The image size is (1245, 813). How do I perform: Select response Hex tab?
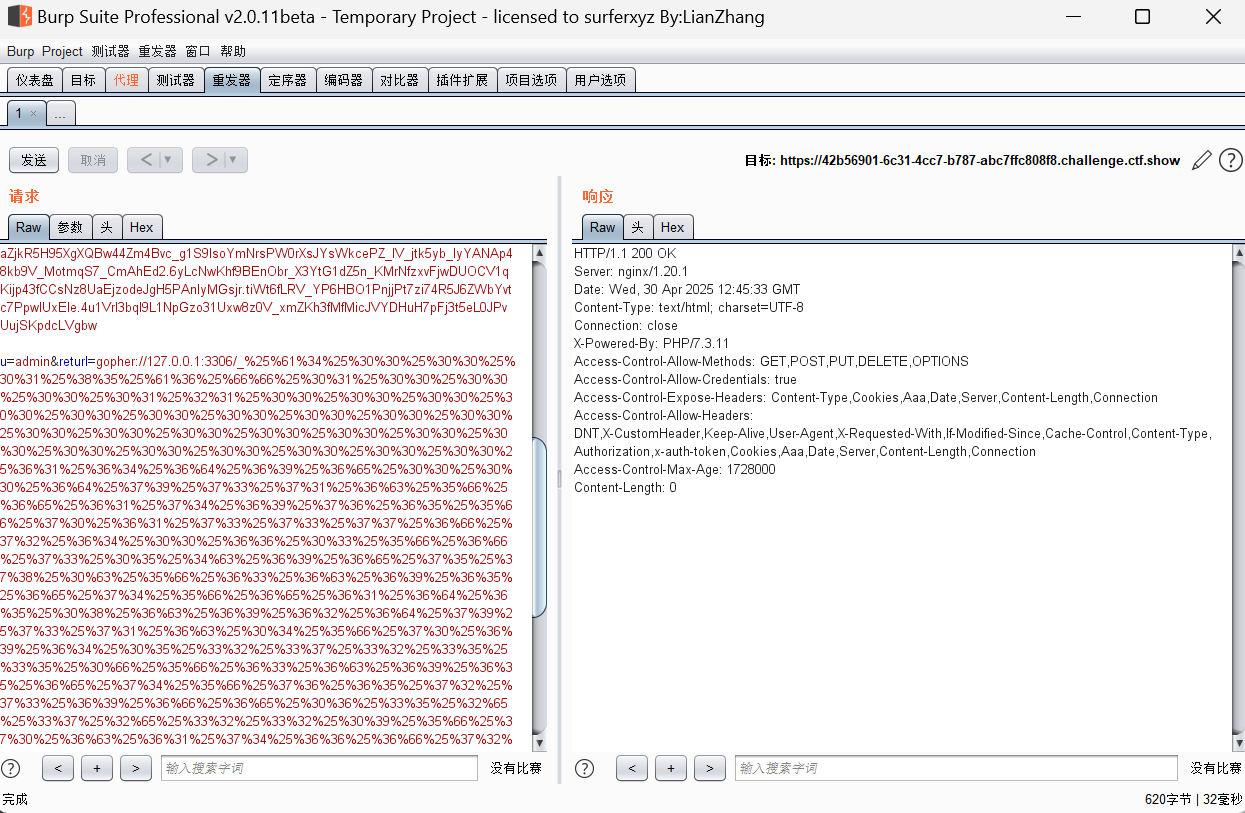pyautogui.click(x=672, y=227)
